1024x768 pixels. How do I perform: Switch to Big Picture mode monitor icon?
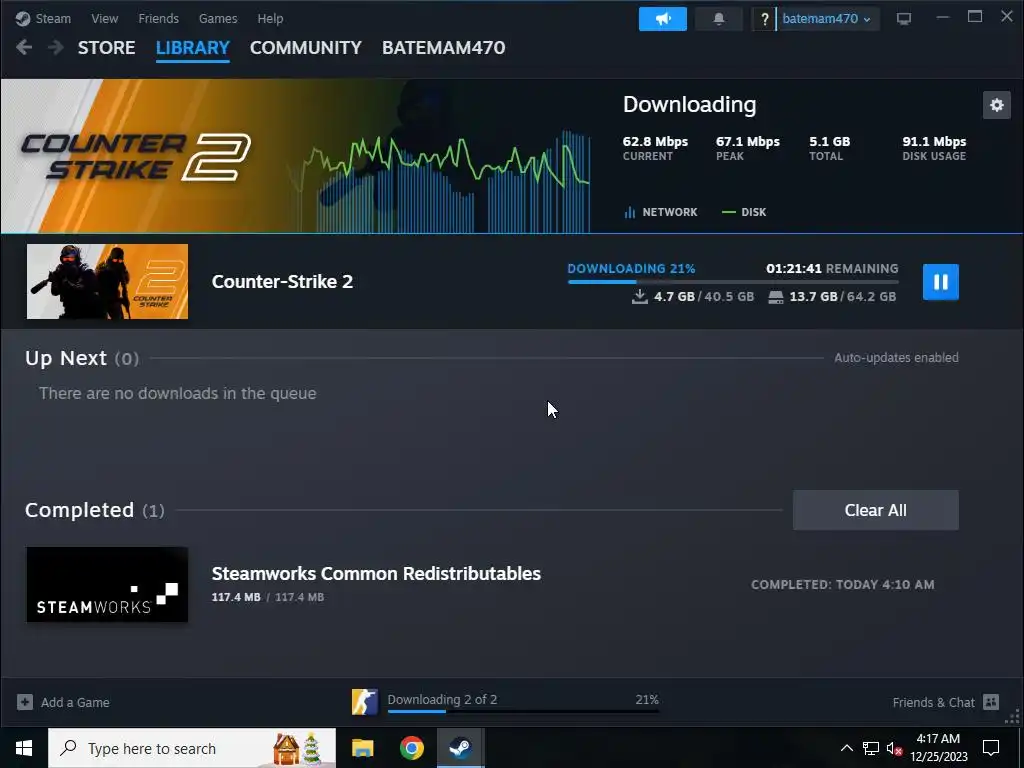[904, 19]
